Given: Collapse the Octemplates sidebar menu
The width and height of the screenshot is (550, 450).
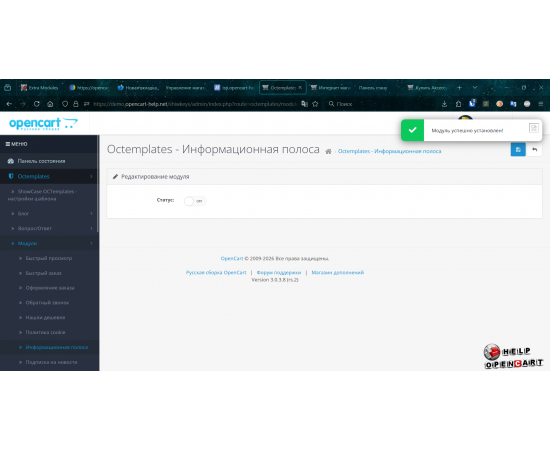Looking at the screenshot, I should click(x=49, y=176).
